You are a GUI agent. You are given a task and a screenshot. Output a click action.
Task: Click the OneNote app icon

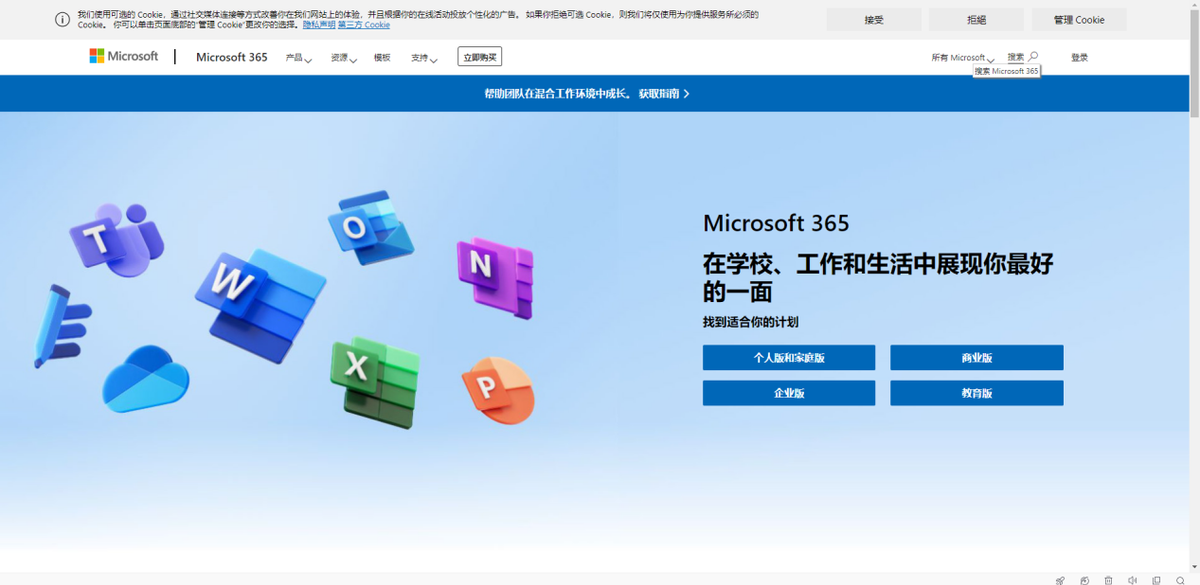495,277
